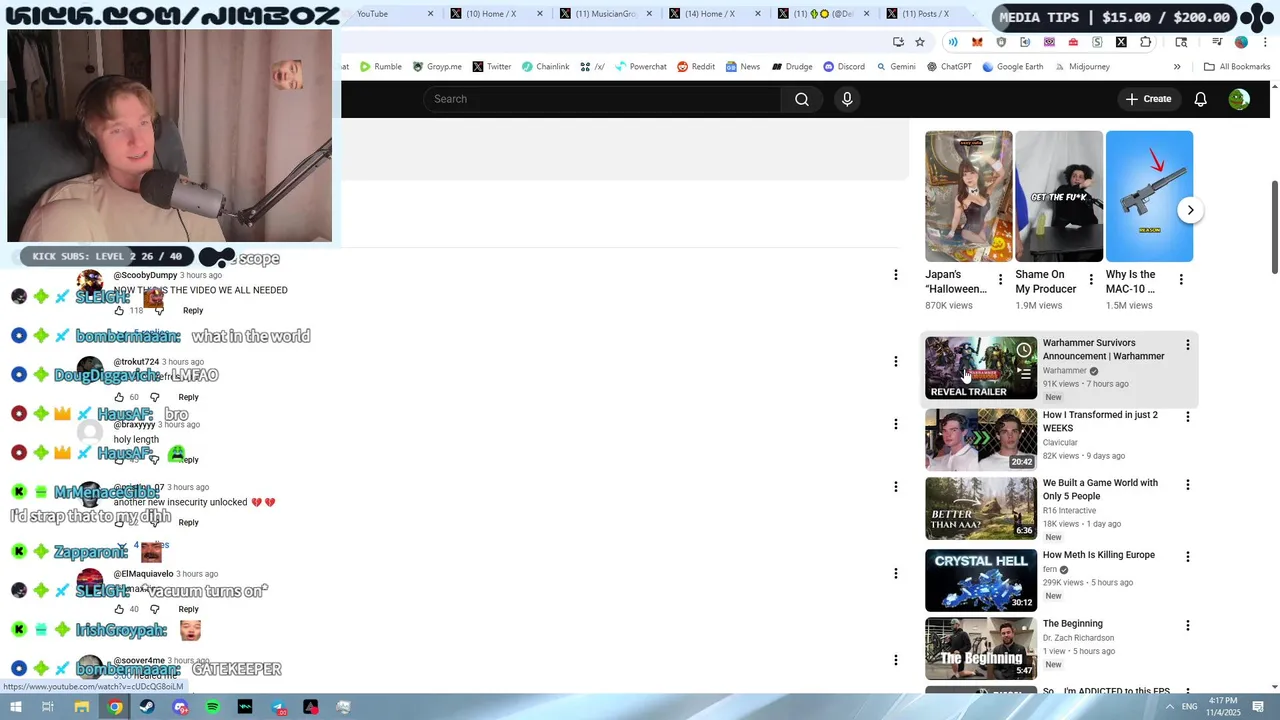Open options menu for @ScoobyDumpy comment
Image resolution: width=1280 pixels, height=720 pixels.
coord(896,275)
